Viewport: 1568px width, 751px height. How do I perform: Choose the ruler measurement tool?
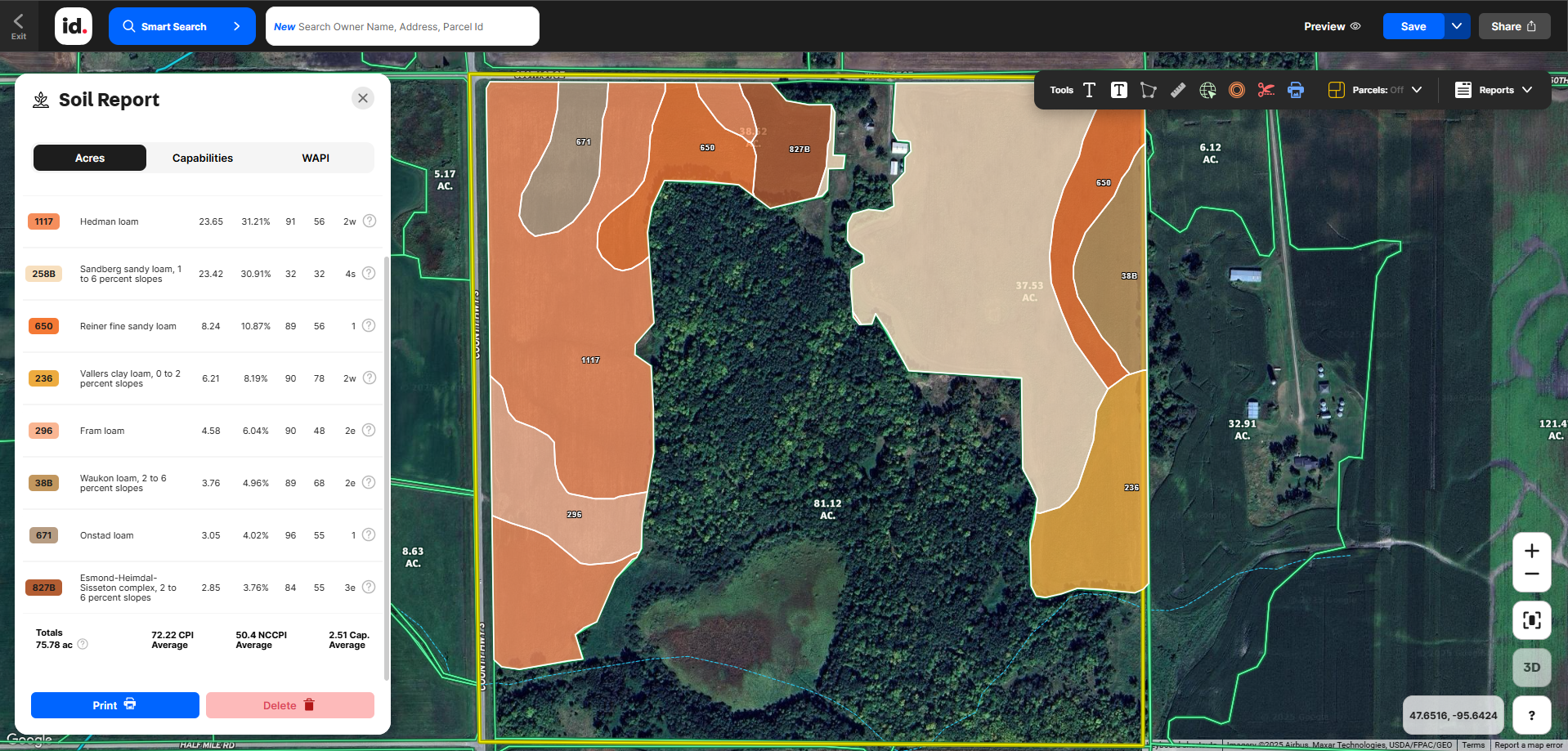coord(1178,90)
